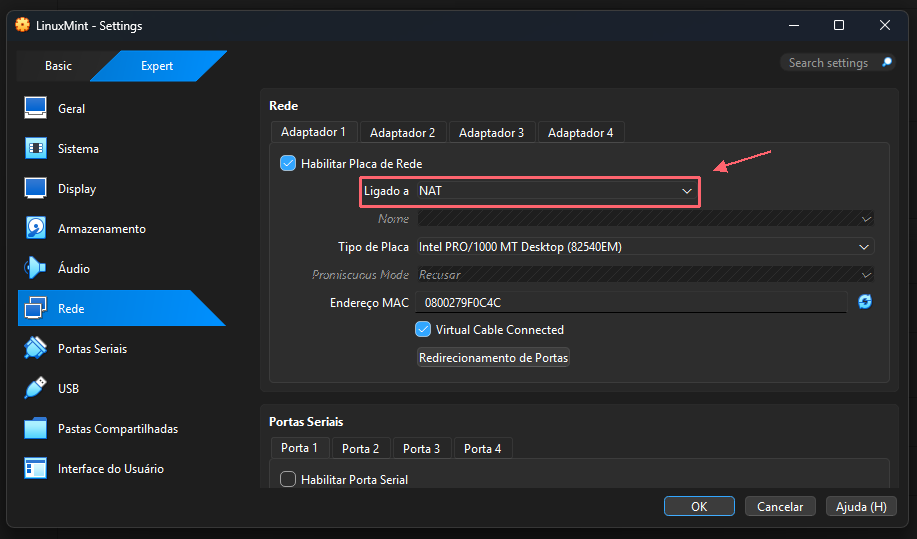The height and width of the screenshot is (539, 917).
Task: Maximize the LinuxMint Settings window
Action: pos(839,25)
